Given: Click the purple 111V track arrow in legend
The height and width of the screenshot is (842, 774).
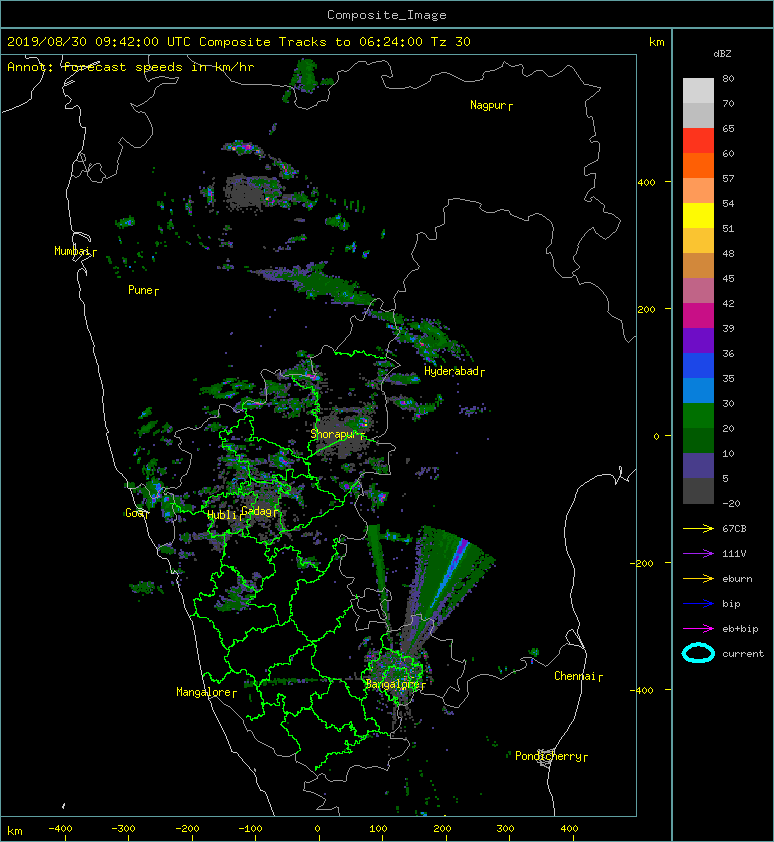Looking at the screenshot, I should click(698, 554).
